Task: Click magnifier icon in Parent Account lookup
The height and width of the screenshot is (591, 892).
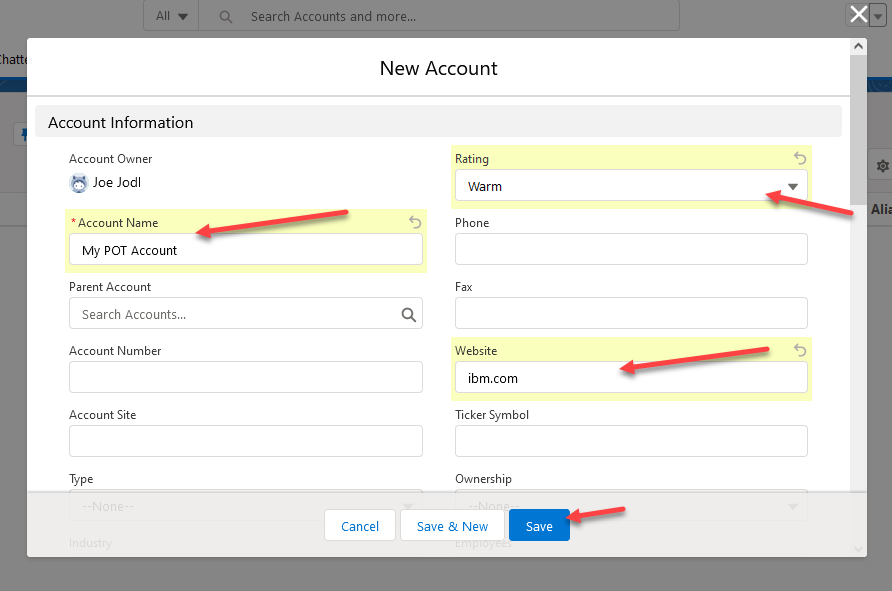Action: [x=408, y=314]
